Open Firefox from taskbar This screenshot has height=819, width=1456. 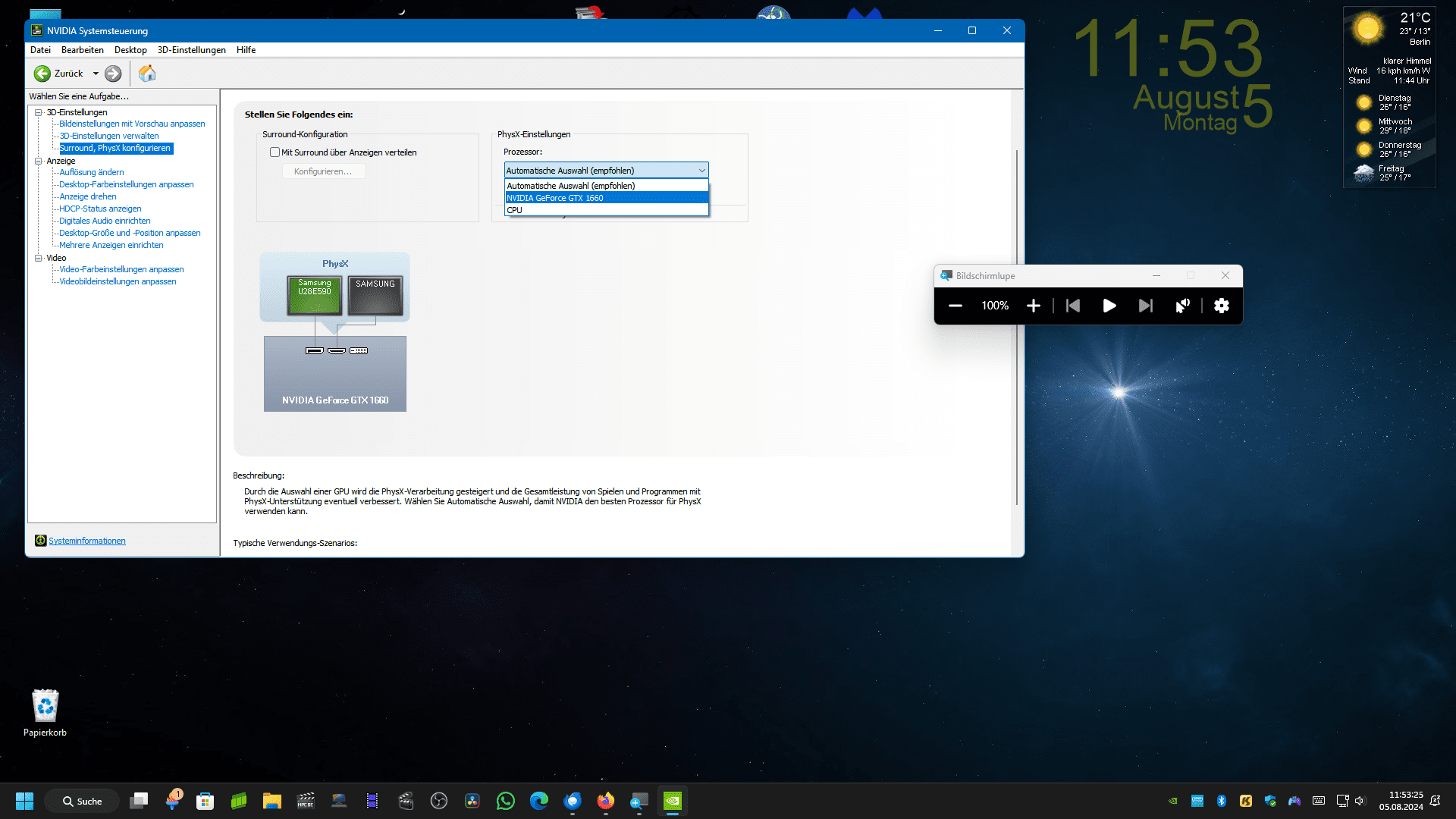click(606, 801)
